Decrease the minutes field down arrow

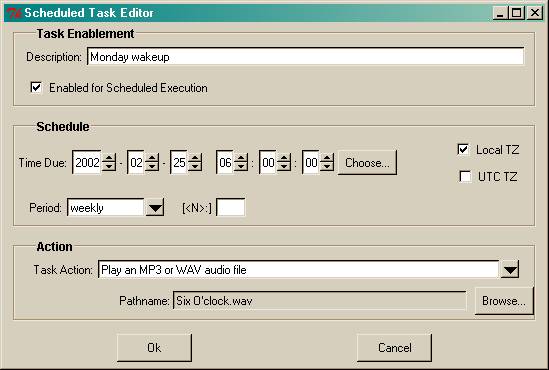click(284, 167)
